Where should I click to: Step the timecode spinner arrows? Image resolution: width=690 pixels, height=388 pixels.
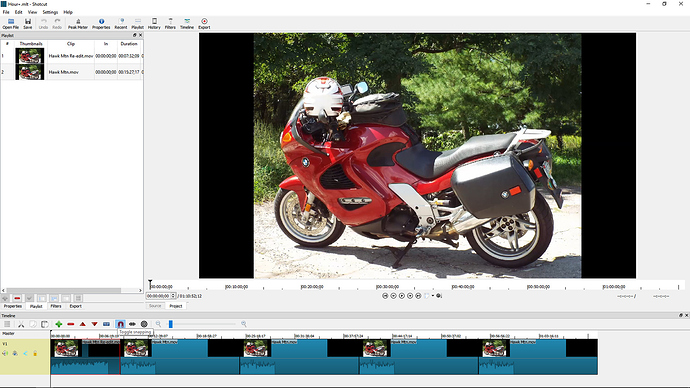click(173, 296)
